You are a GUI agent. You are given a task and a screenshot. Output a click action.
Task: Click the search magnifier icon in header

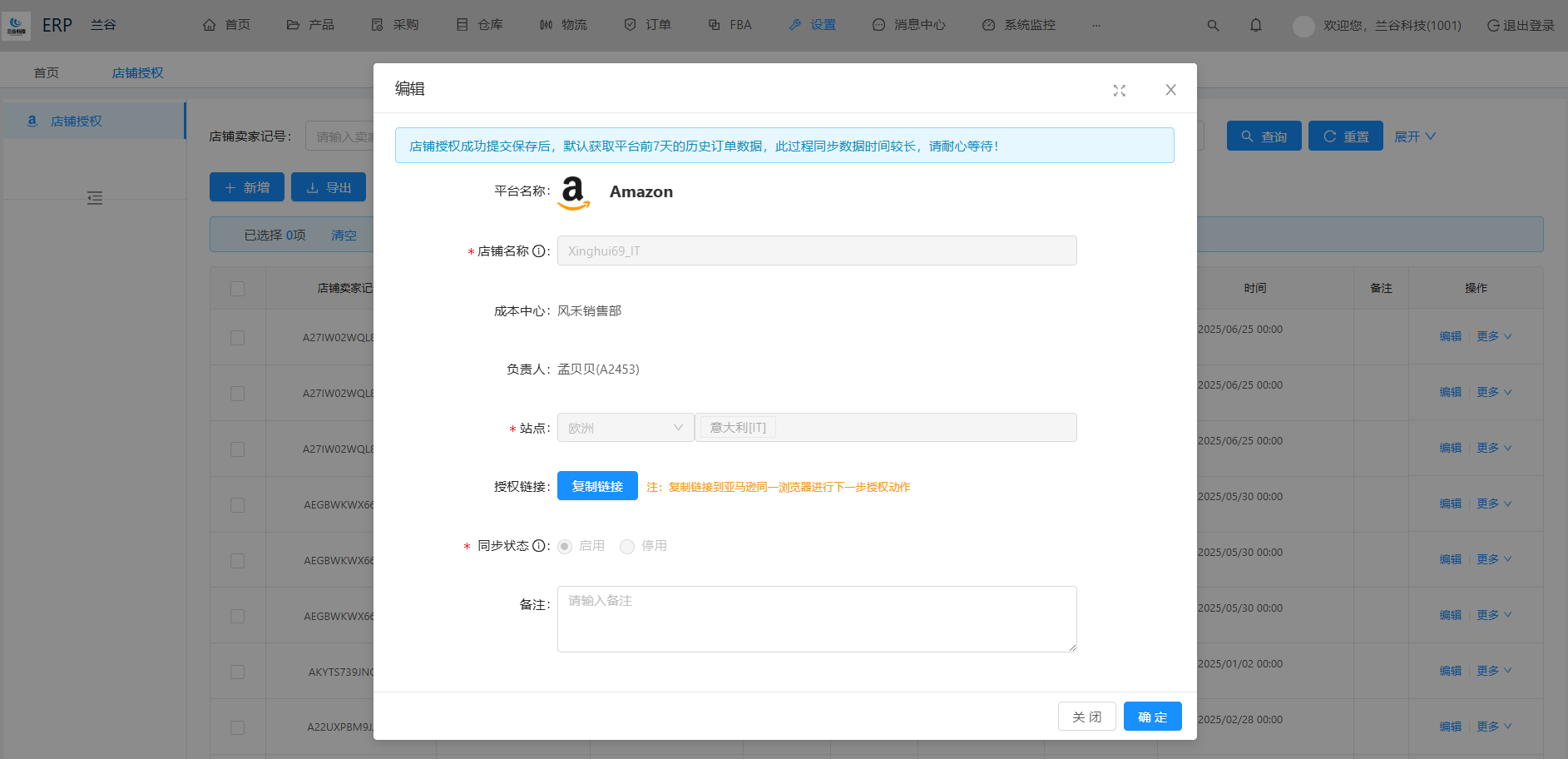tap(1213, 26)
